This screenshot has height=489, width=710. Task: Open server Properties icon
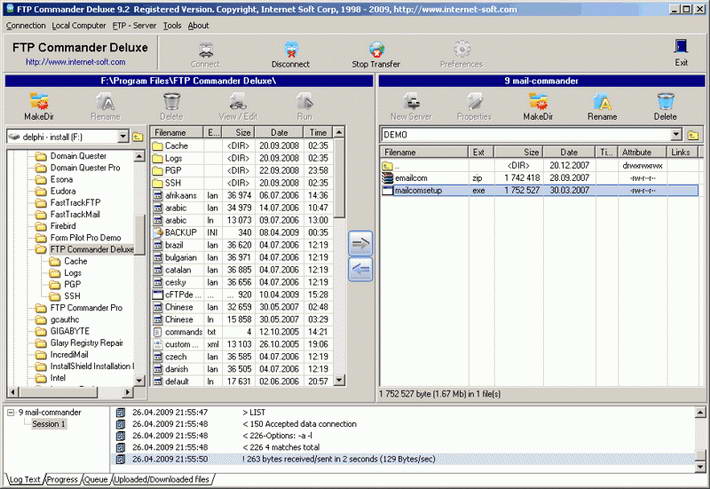[474, 101]
